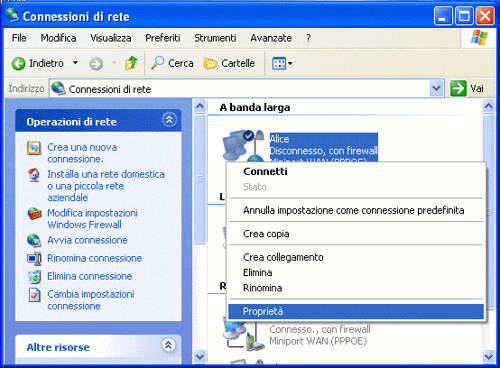Click Cambia impostazioni connessione link

(91, 300)
